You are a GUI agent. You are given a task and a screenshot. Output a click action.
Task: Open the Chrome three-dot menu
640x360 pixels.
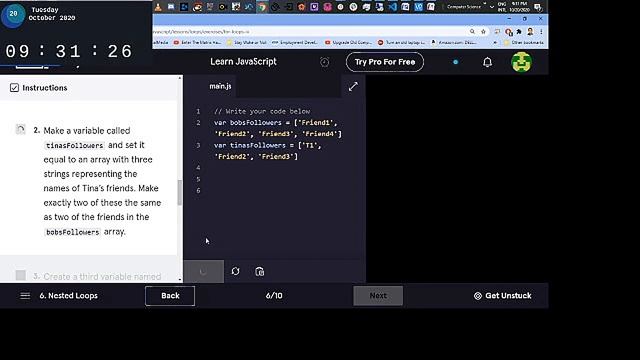(541, 31)
